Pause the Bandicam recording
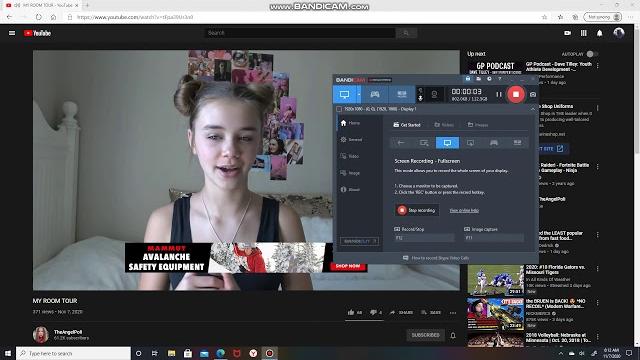 tap(499, 94)
